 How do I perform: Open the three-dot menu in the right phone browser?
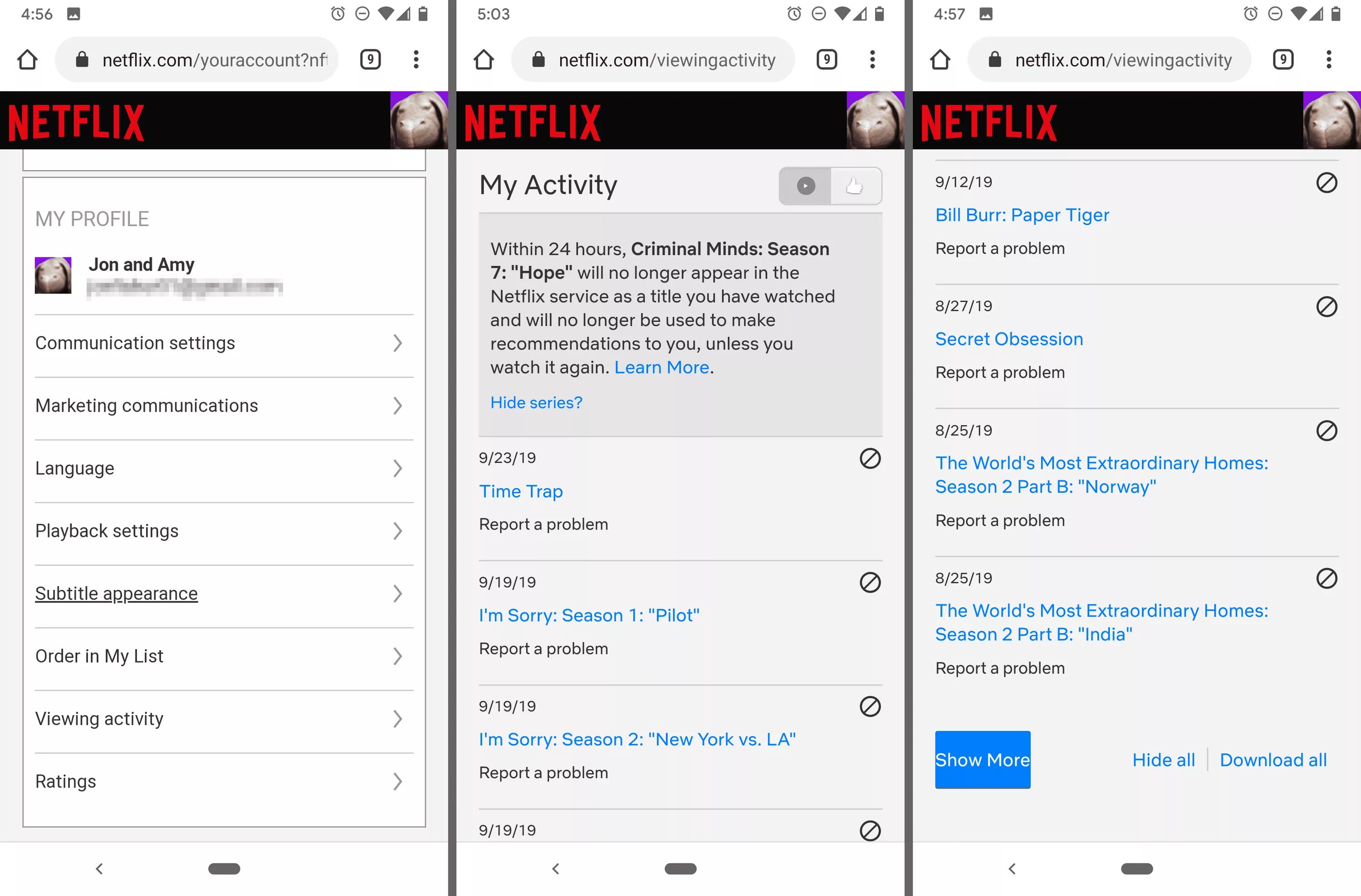pos(1328,59)
